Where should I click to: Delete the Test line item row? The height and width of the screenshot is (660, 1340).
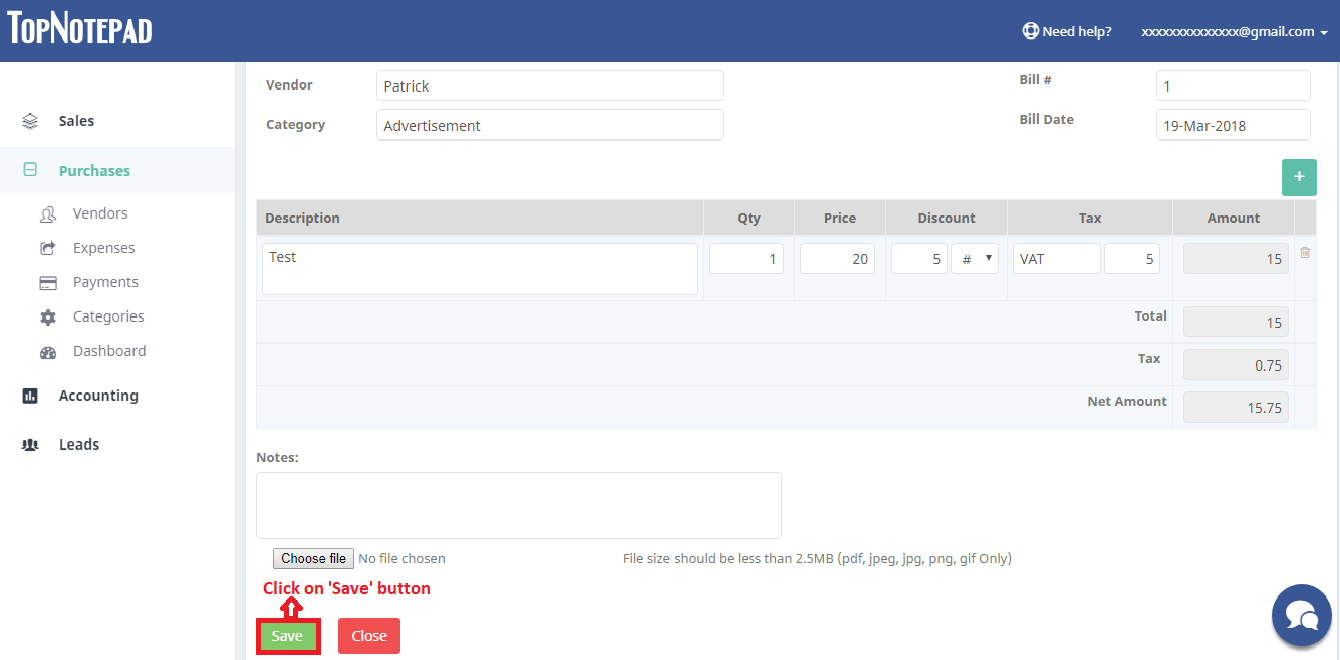[x=1305, y=253]
